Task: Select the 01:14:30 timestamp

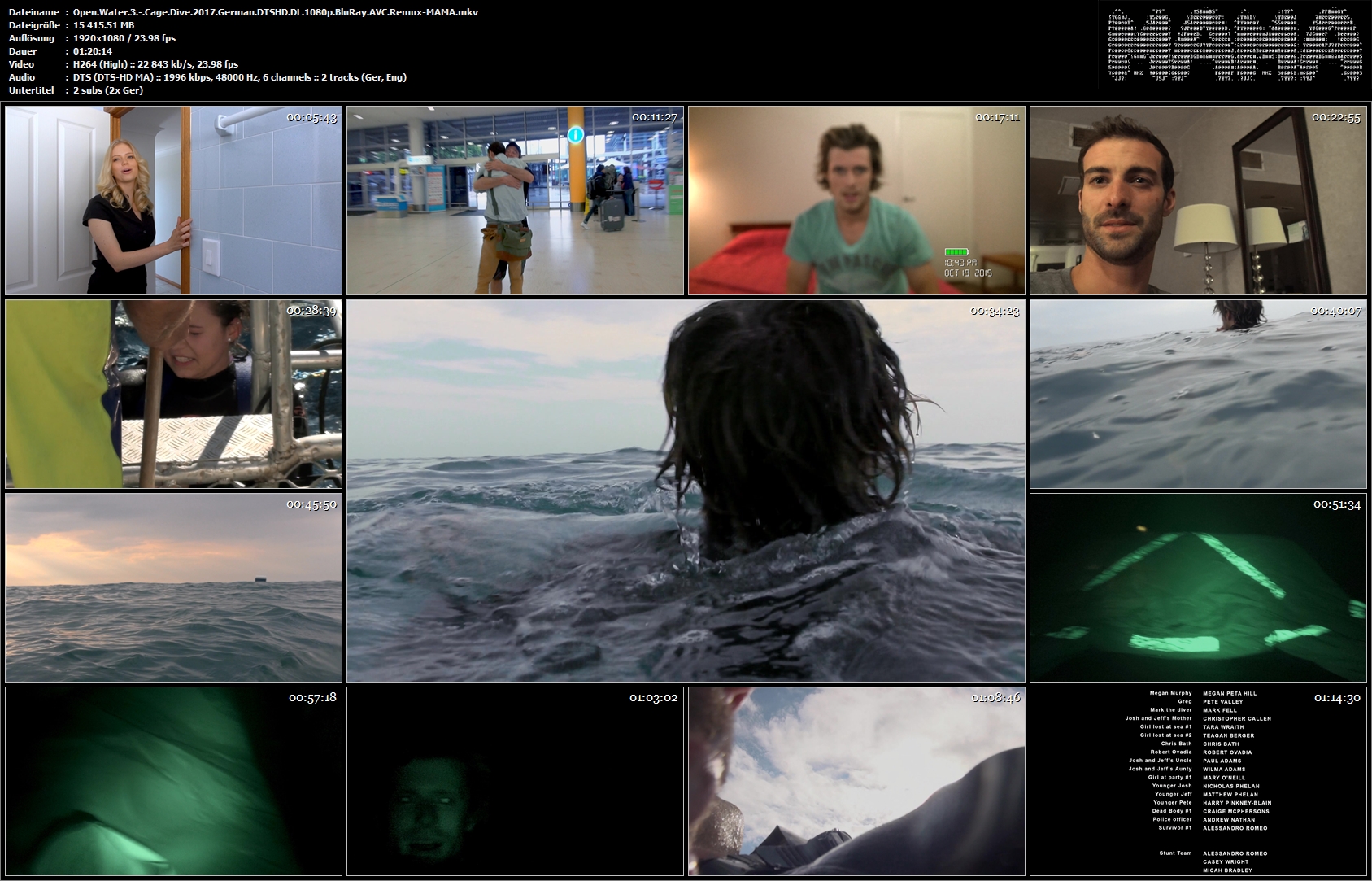Action: (x=1337, y=698)
